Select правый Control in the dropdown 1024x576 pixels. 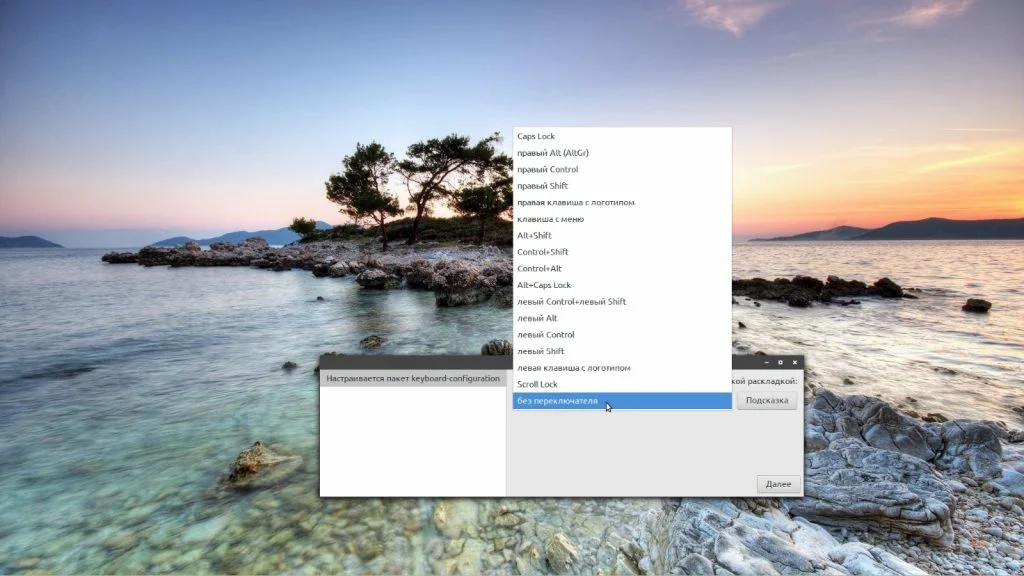(x=548, y=169)
